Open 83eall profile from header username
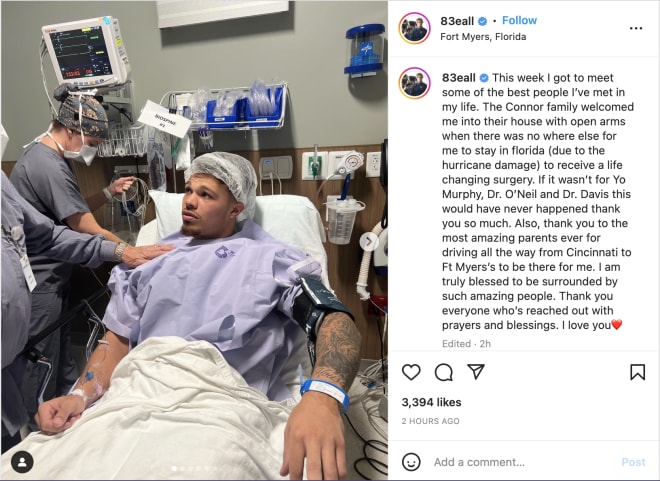This screenshot has height=481, width=660. click(x=457, y=21)
